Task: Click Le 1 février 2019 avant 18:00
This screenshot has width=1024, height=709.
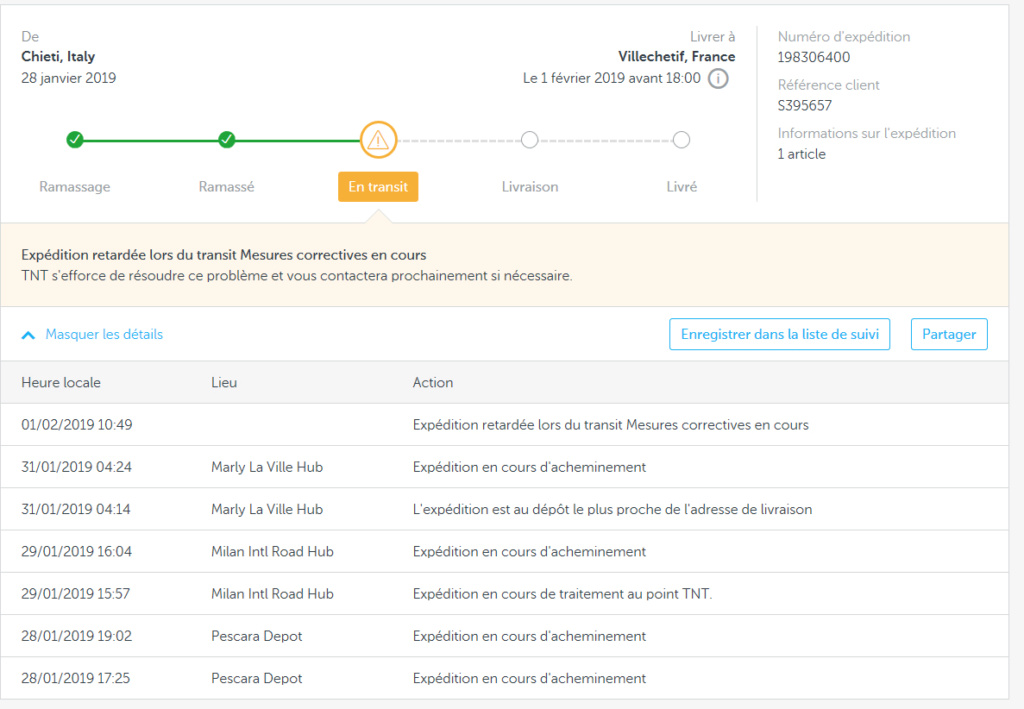Action: [x=611, y=78]
